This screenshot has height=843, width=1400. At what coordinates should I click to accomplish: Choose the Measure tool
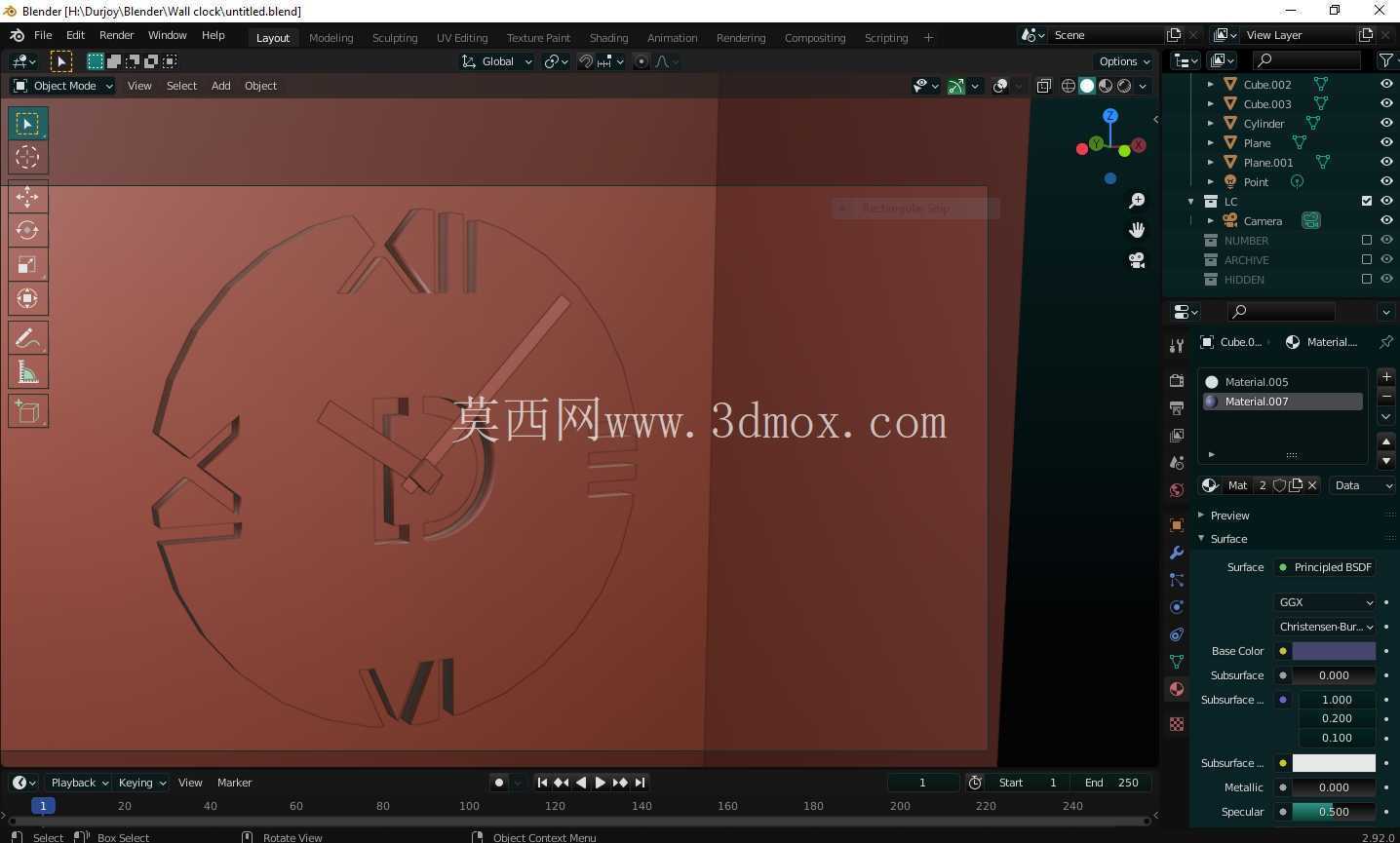pyautogui.click(x=27, y=371)
